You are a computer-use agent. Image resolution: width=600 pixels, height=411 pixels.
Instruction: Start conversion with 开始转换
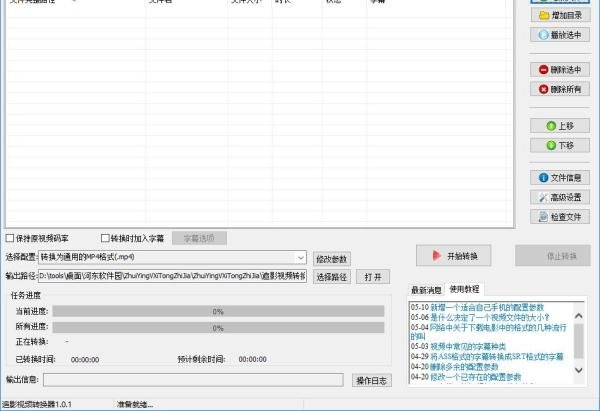(453, 256)
